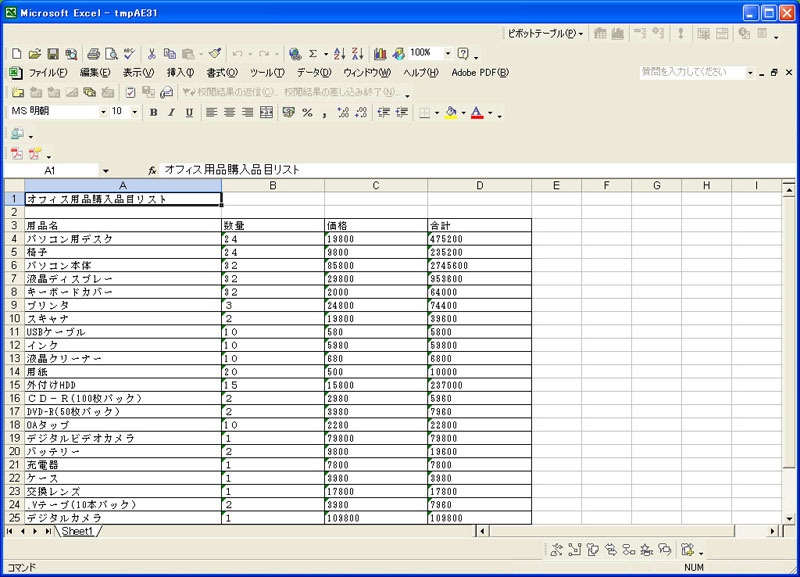Merge and center cells icon
The width and height of the screenshot is (800, 577).
(x=266, y=112)
